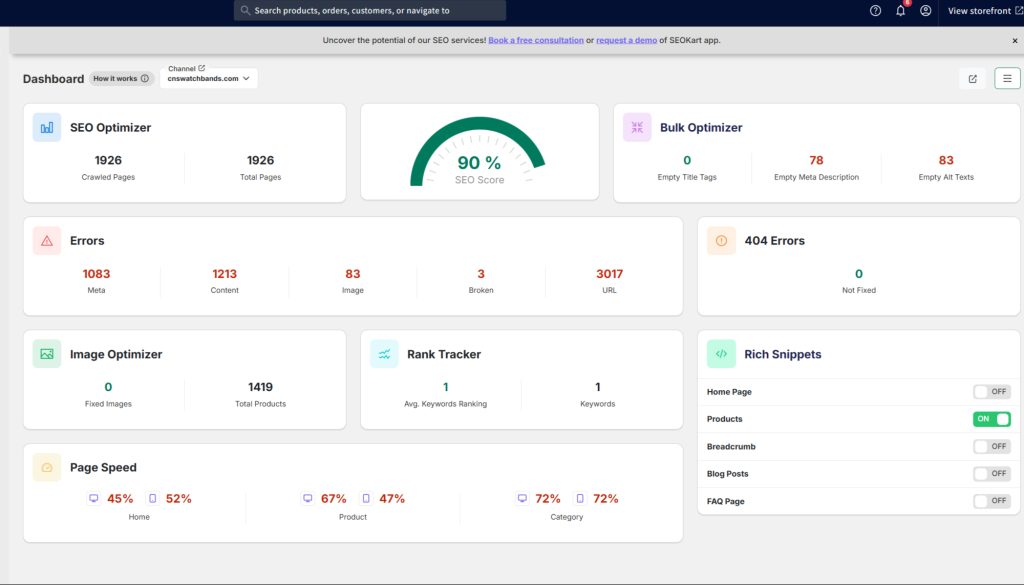This screenshot has height=585, width=1024.
Task: Click the help question mark icon
Action: click(876, 11)
